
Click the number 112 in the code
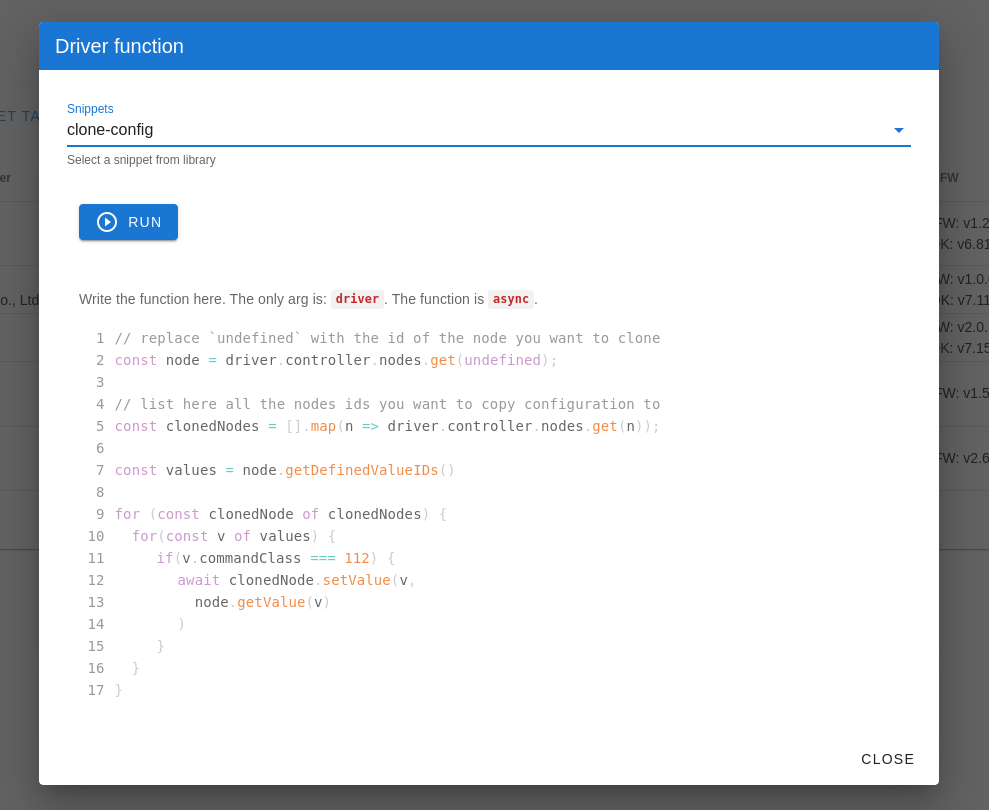(357, 558)
